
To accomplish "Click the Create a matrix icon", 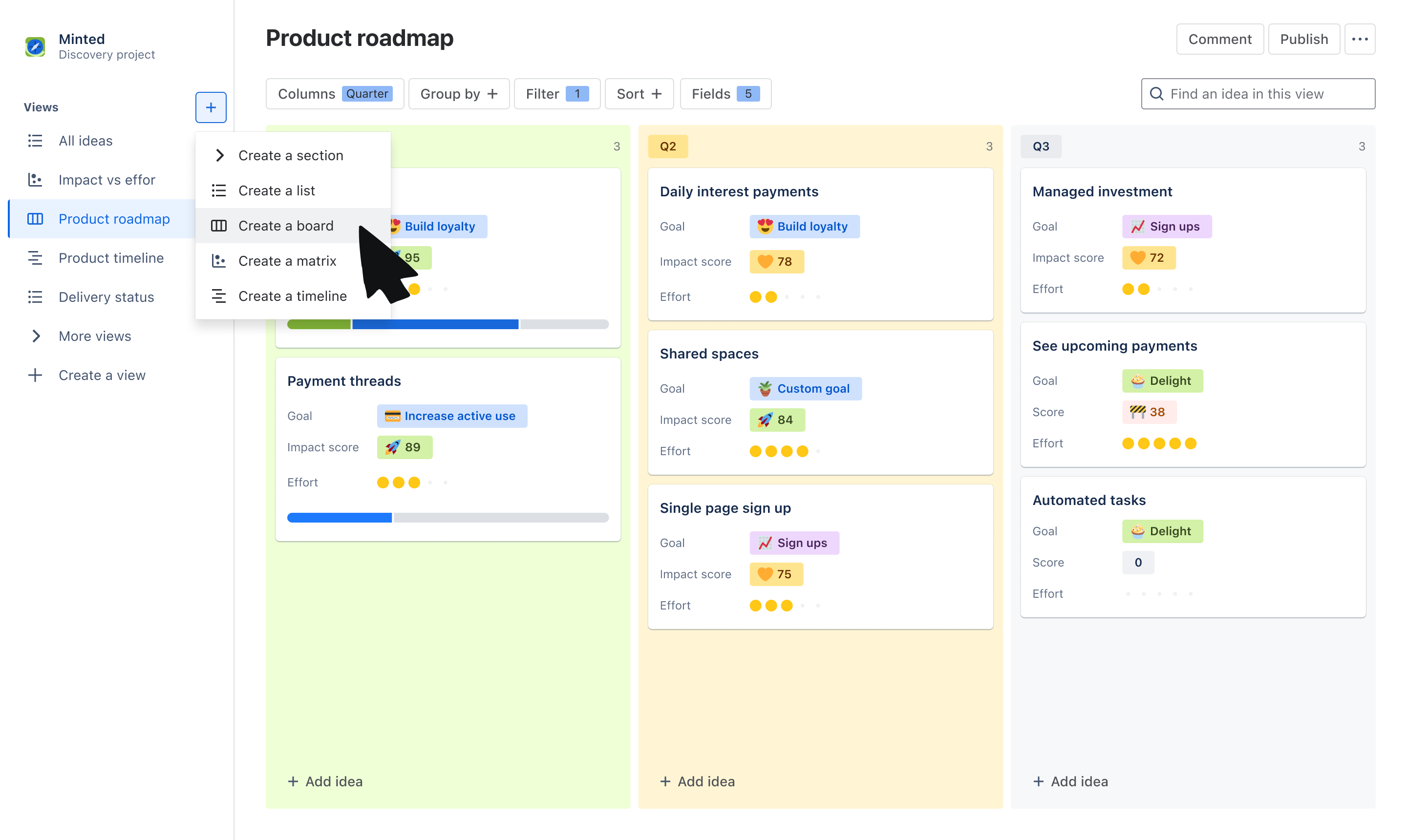I will 219,260.
